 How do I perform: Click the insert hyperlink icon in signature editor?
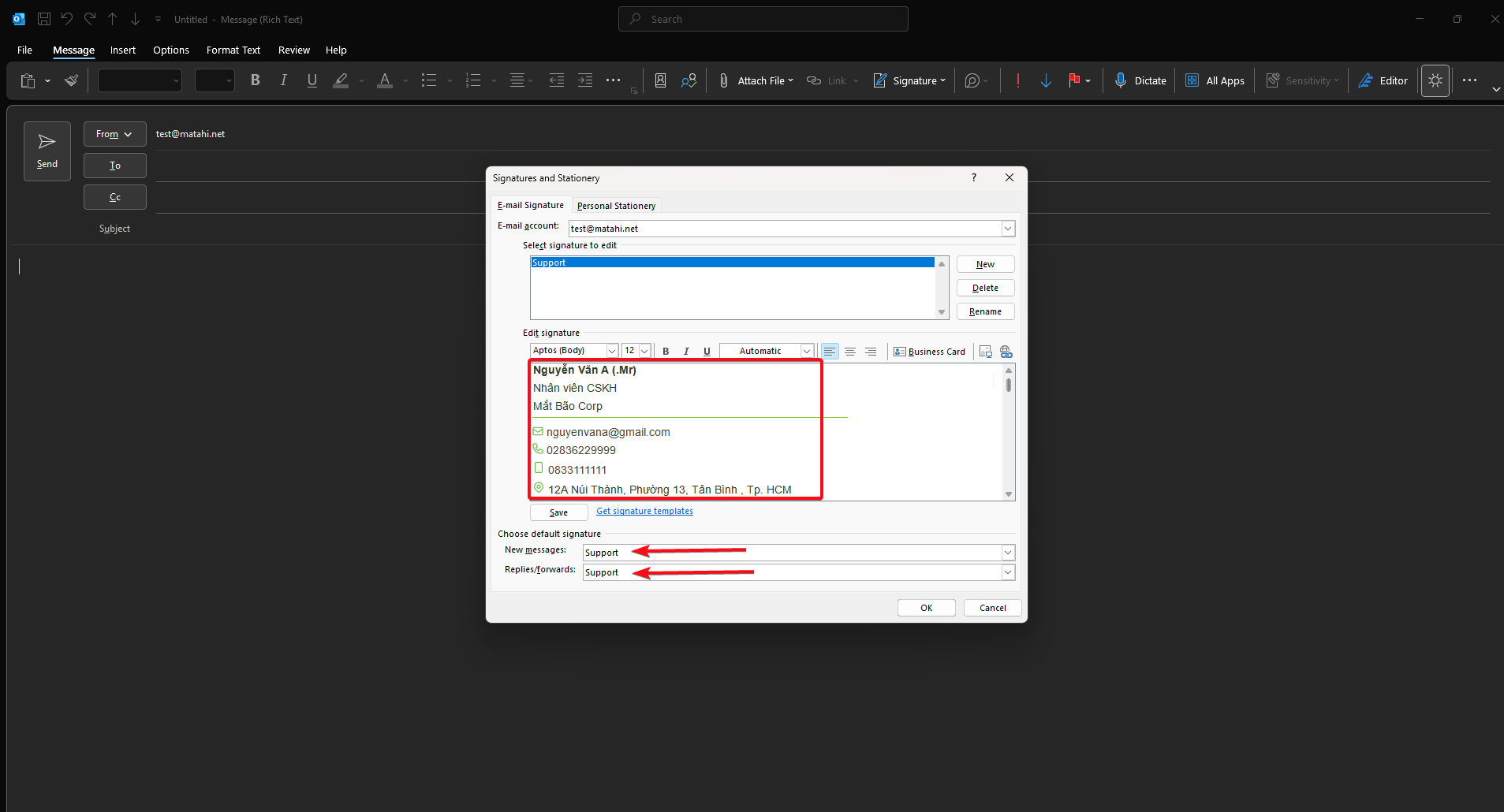1006,352
